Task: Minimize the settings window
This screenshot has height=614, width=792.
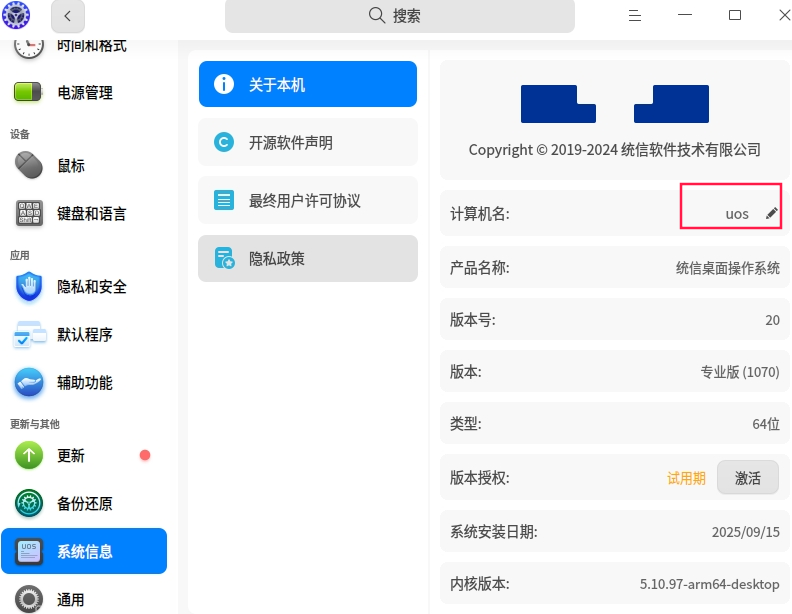Action: [684, 15]
